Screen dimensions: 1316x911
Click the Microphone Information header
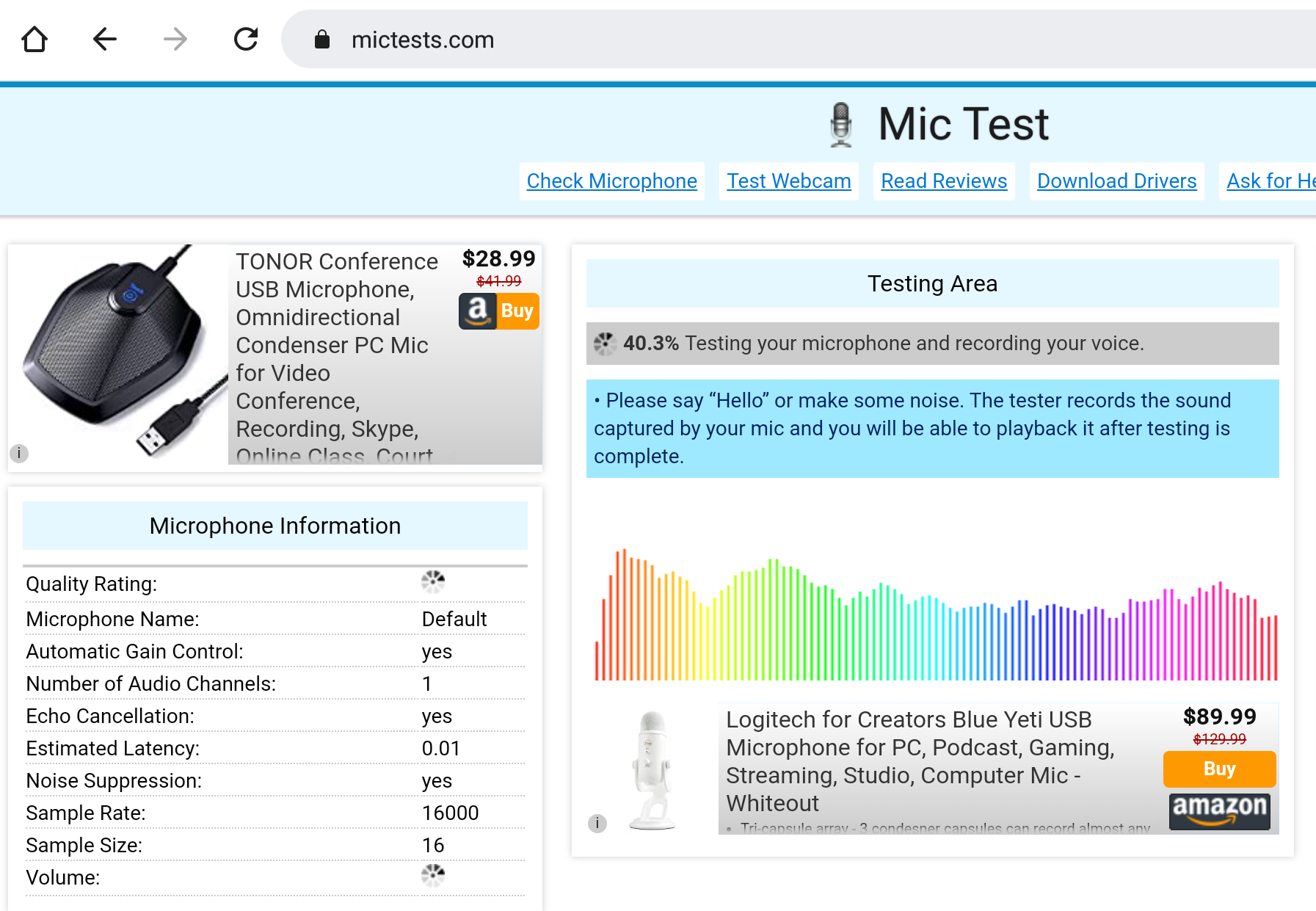(275, 526)
